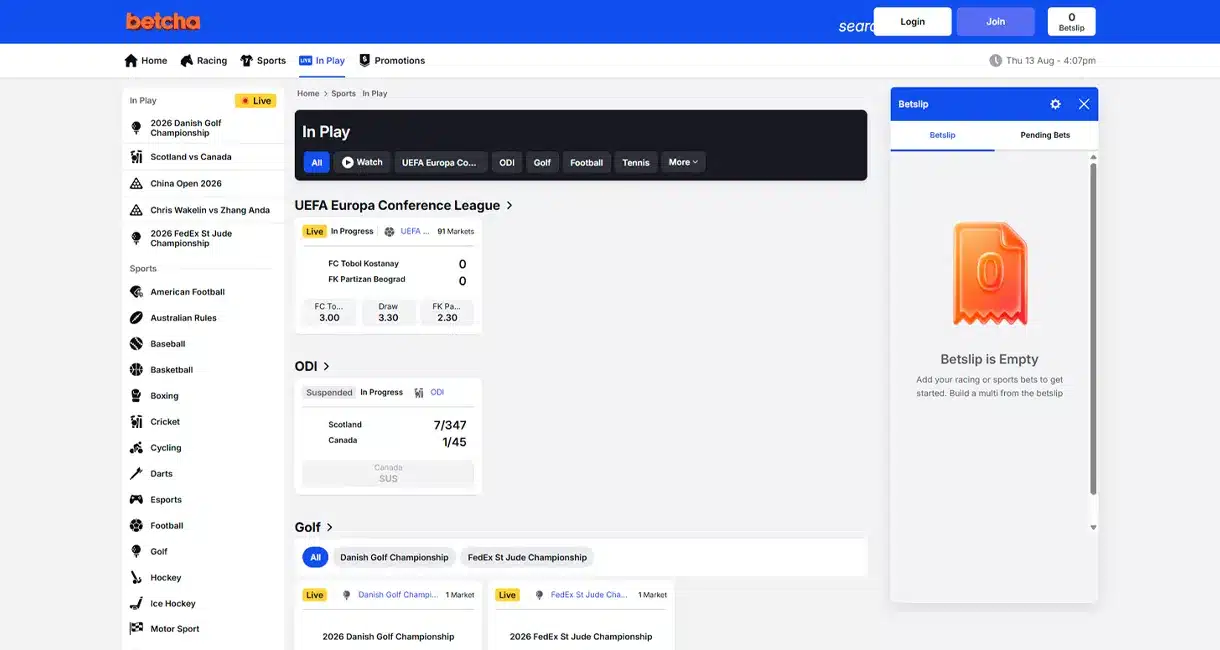Screen dimensions: 1220x650
Task: Click the Home house icon in navigation
Action: point(131,60)
